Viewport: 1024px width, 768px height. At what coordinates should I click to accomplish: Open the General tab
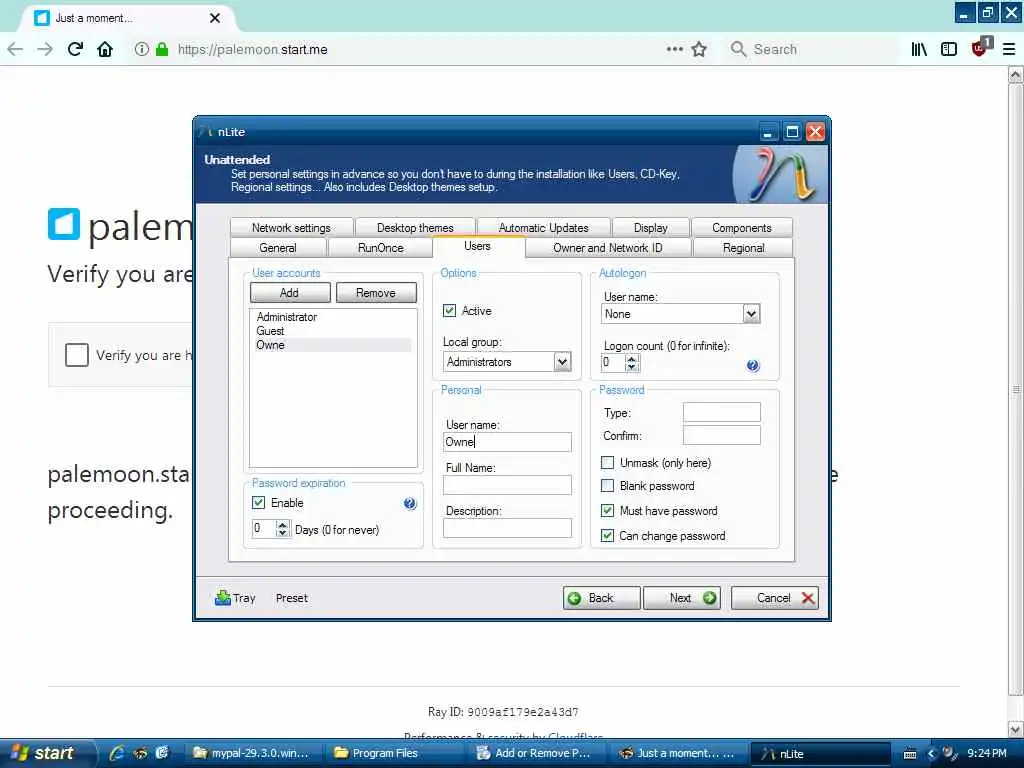[278, 248]
